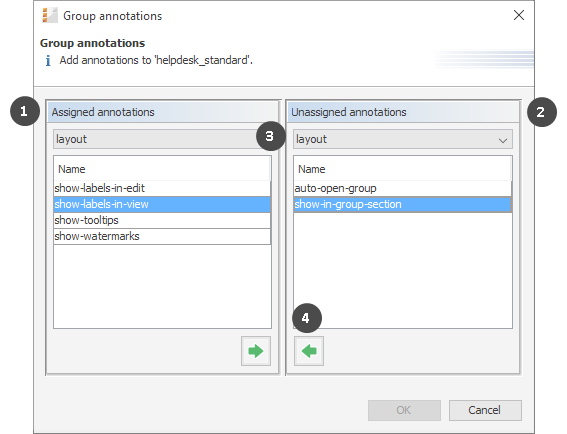Select show-watermarks annotation row
Viewport: 567px width, 434px height.
(162, 236)
